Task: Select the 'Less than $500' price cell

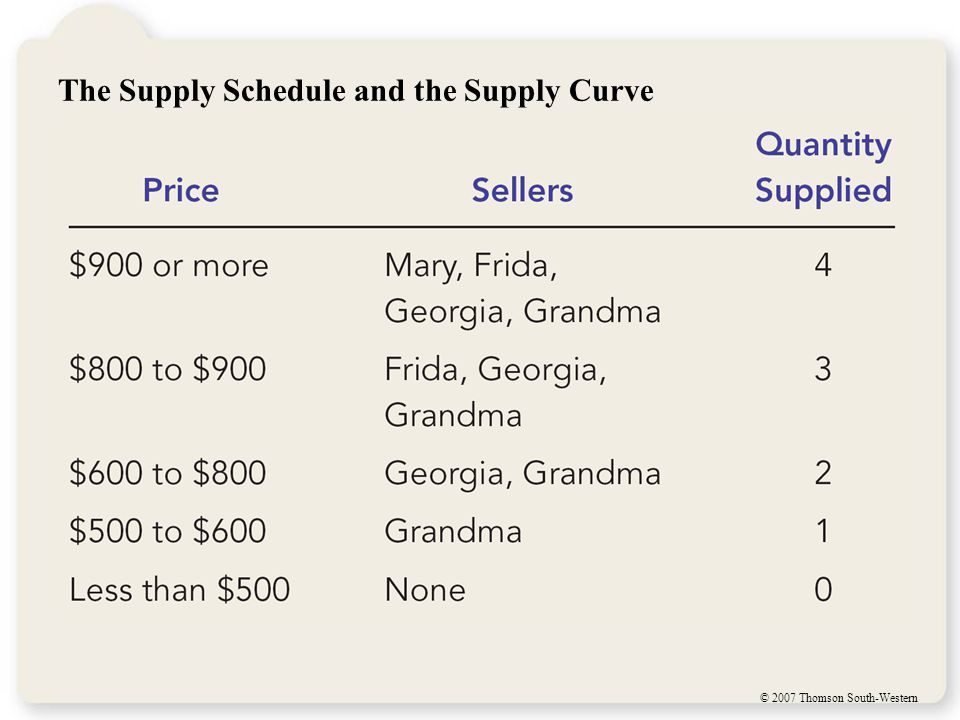Action: click(x=179, y=590)
